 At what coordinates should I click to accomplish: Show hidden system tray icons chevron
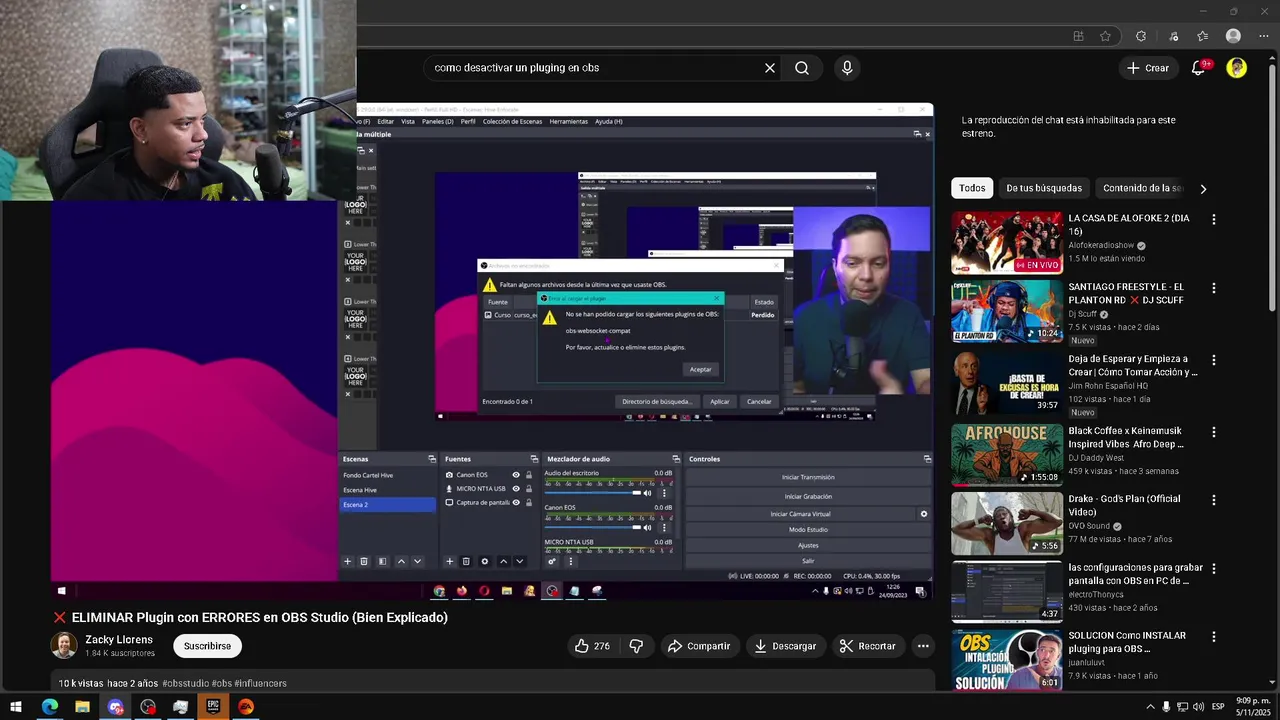[x=1150, y=707]
